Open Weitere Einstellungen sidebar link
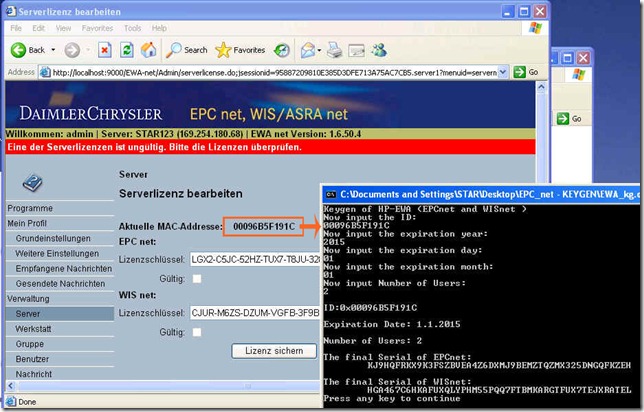Viewport: 644px width, 412px height. point(57,253)
